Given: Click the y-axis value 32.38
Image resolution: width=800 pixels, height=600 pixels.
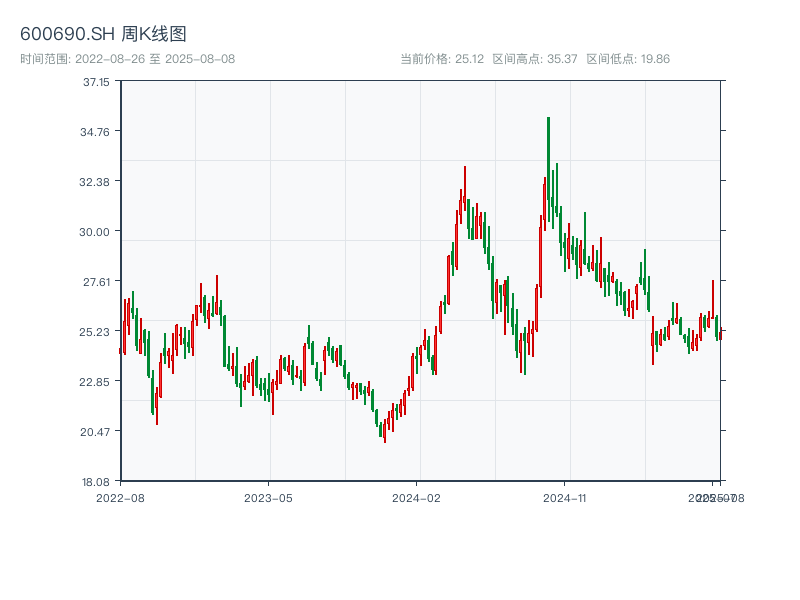Looking at the screenshot, I should (x=94, y=182).
